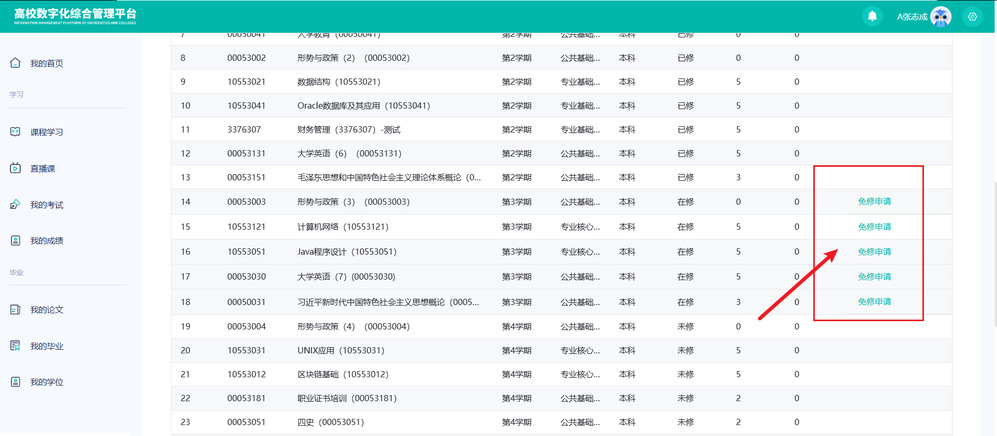Viewport: 997px width, 436px height.
Task: Apply 免修申请 for Java程序设计
Action: pyautogui.click(x=874, y=251)
